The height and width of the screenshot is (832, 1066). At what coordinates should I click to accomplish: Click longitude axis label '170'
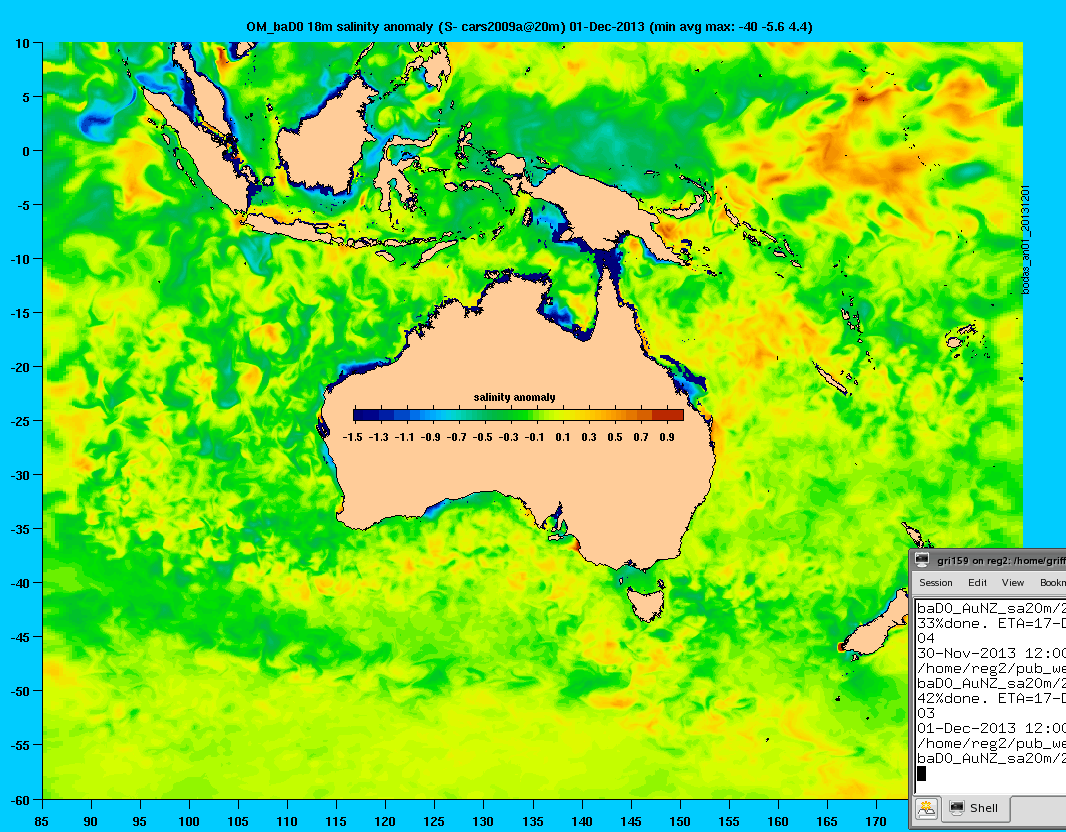pos(876,821)
